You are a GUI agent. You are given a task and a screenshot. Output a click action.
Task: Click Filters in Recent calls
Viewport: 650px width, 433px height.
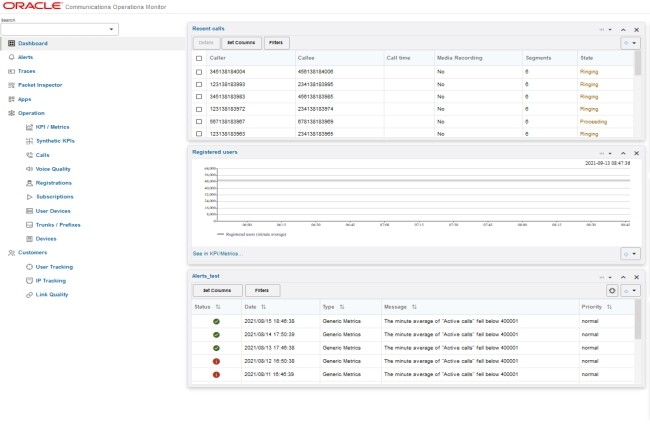[276, 43]
